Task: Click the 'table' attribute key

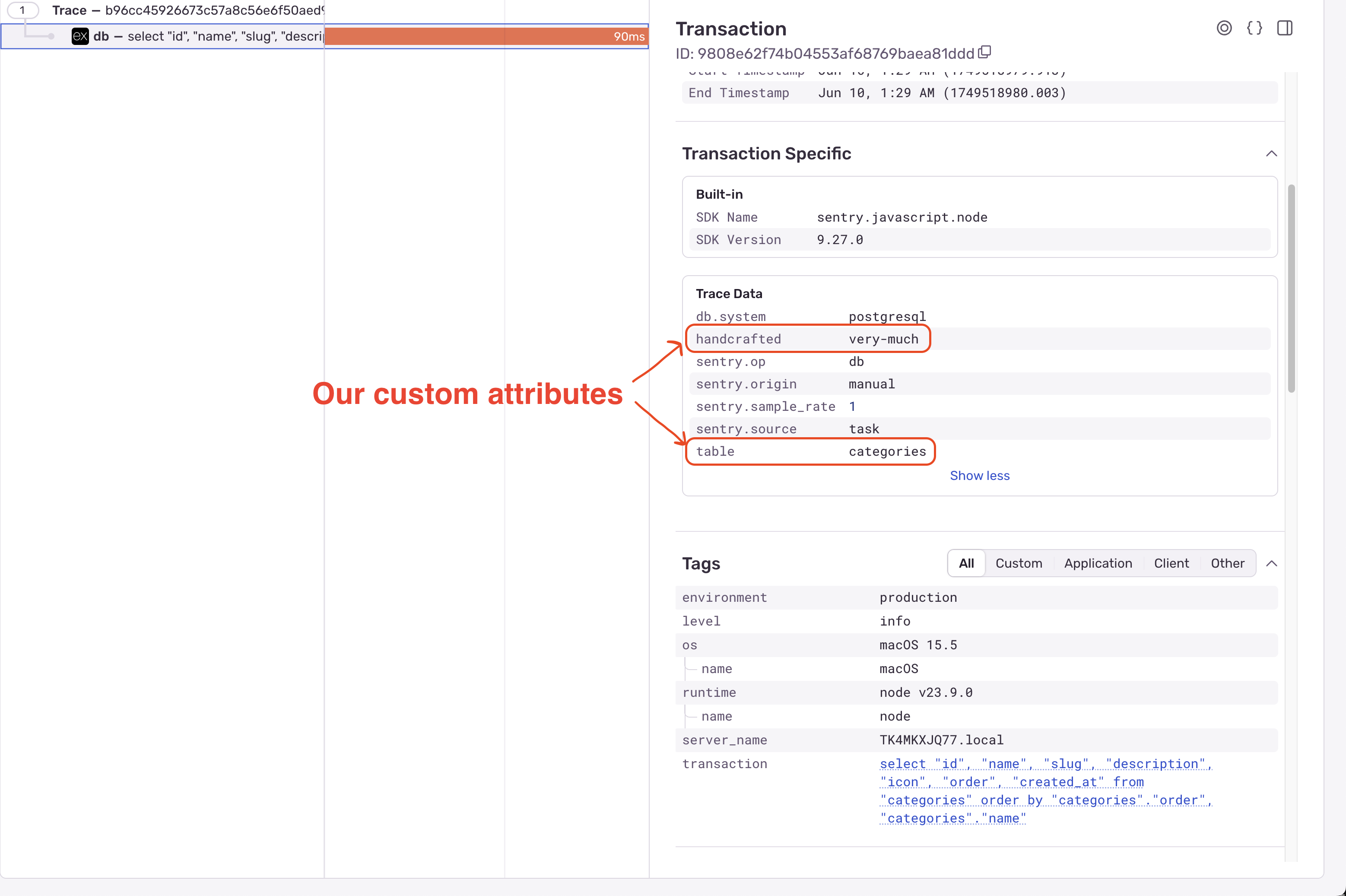Action: [715, 451]
